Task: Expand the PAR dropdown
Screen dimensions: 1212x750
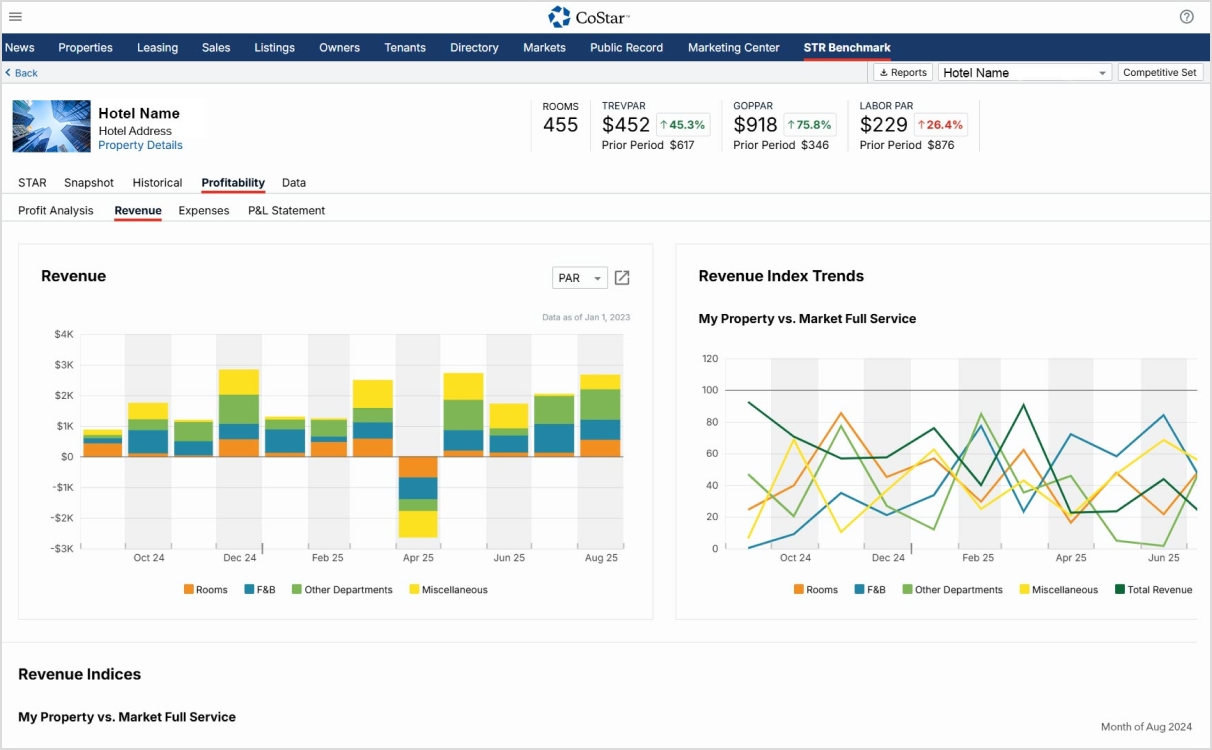Action: coord(579,278)
